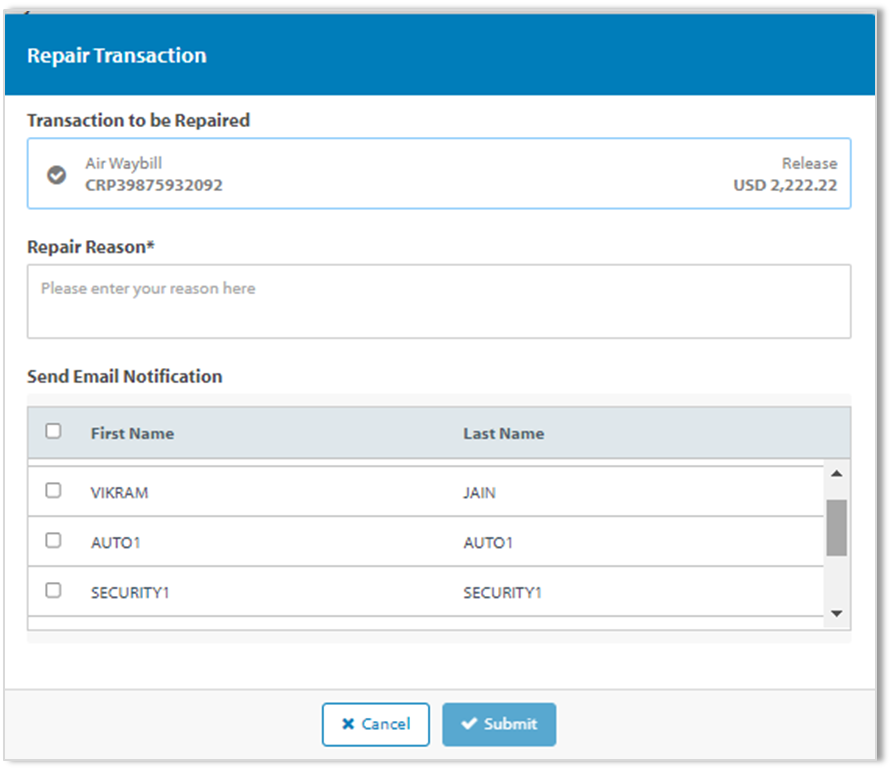Select the transaction number CRP39875932092
Screen dimensions: 892x770
click(x=154, y=185)
